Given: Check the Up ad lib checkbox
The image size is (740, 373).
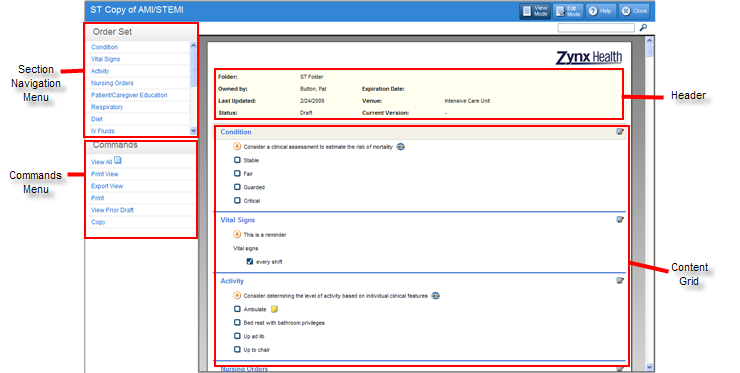Looking at the screenshot, I should tap(237, 336).
